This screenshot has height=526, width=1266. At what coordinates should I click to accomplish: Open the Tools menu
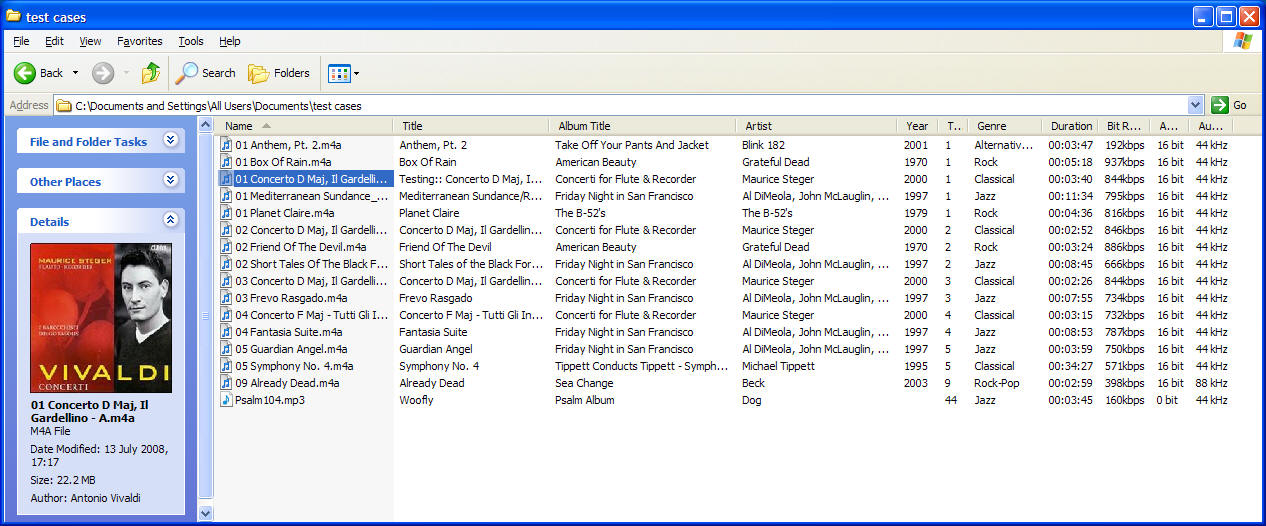(191, 41)
